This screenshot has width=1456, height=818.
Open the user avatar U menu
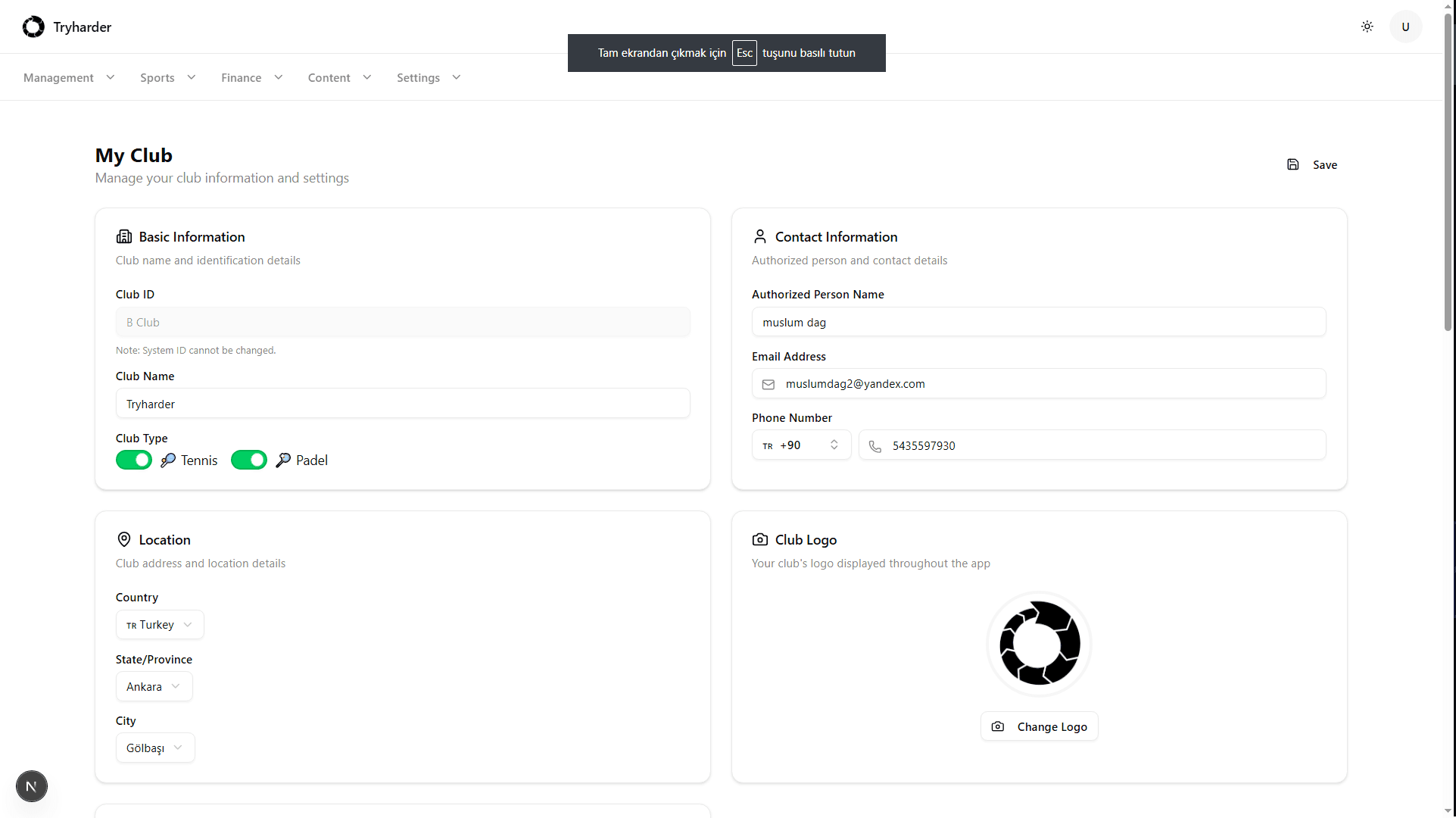pos(1405,27)
